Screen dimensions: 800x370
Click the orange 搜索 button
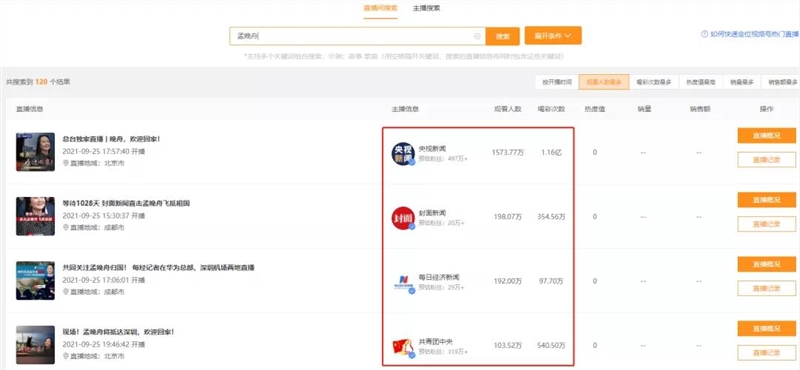(503, 36)
